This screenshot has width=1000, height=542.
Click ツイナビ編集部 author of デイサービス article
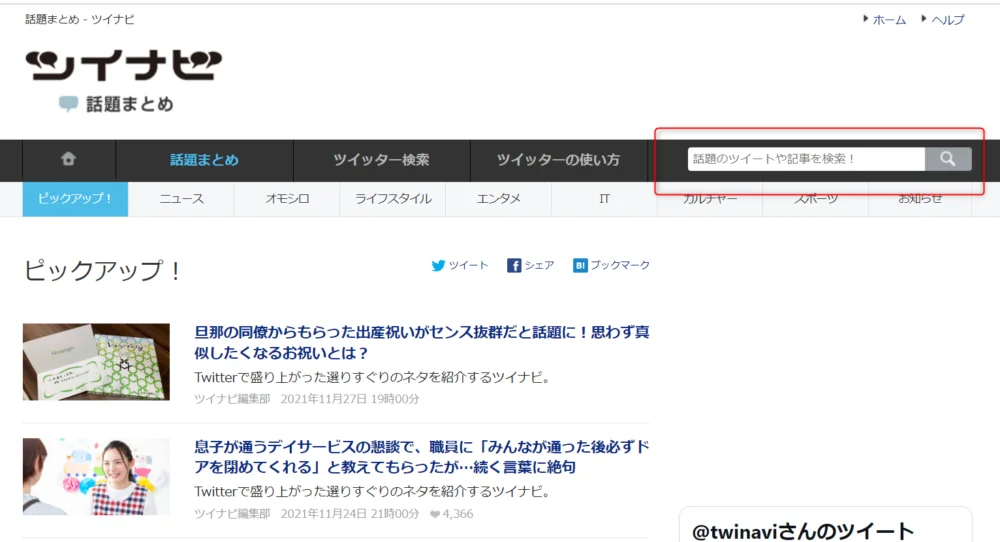232,514
